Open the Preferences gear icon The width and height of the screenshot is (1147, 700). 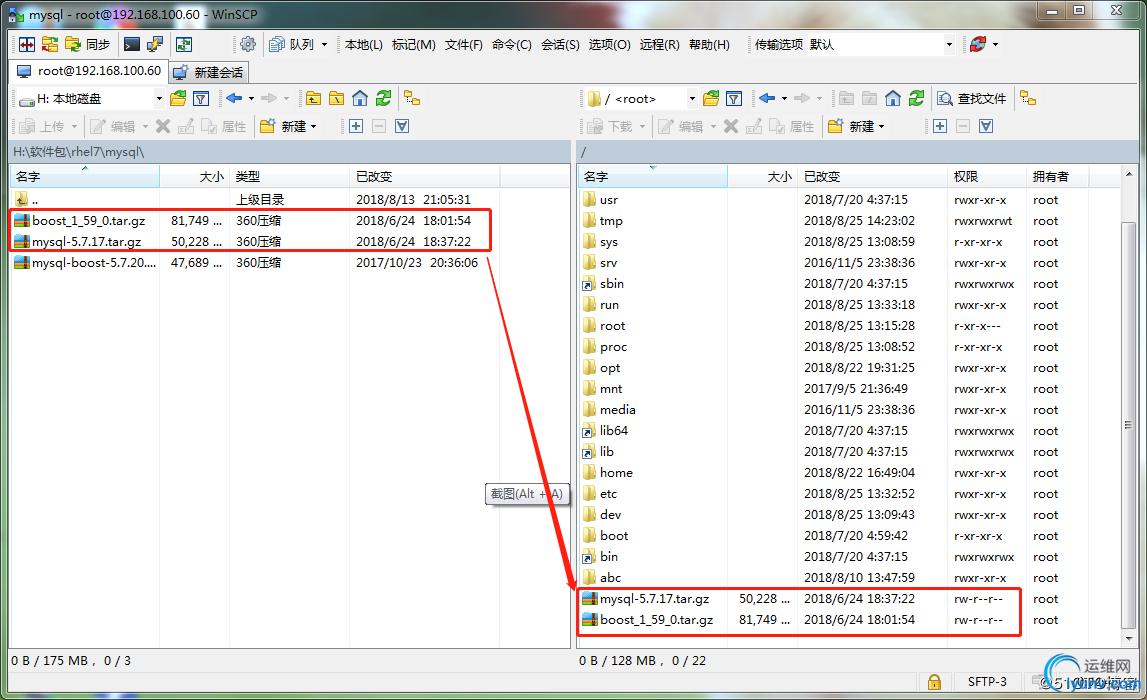(248, 45)
